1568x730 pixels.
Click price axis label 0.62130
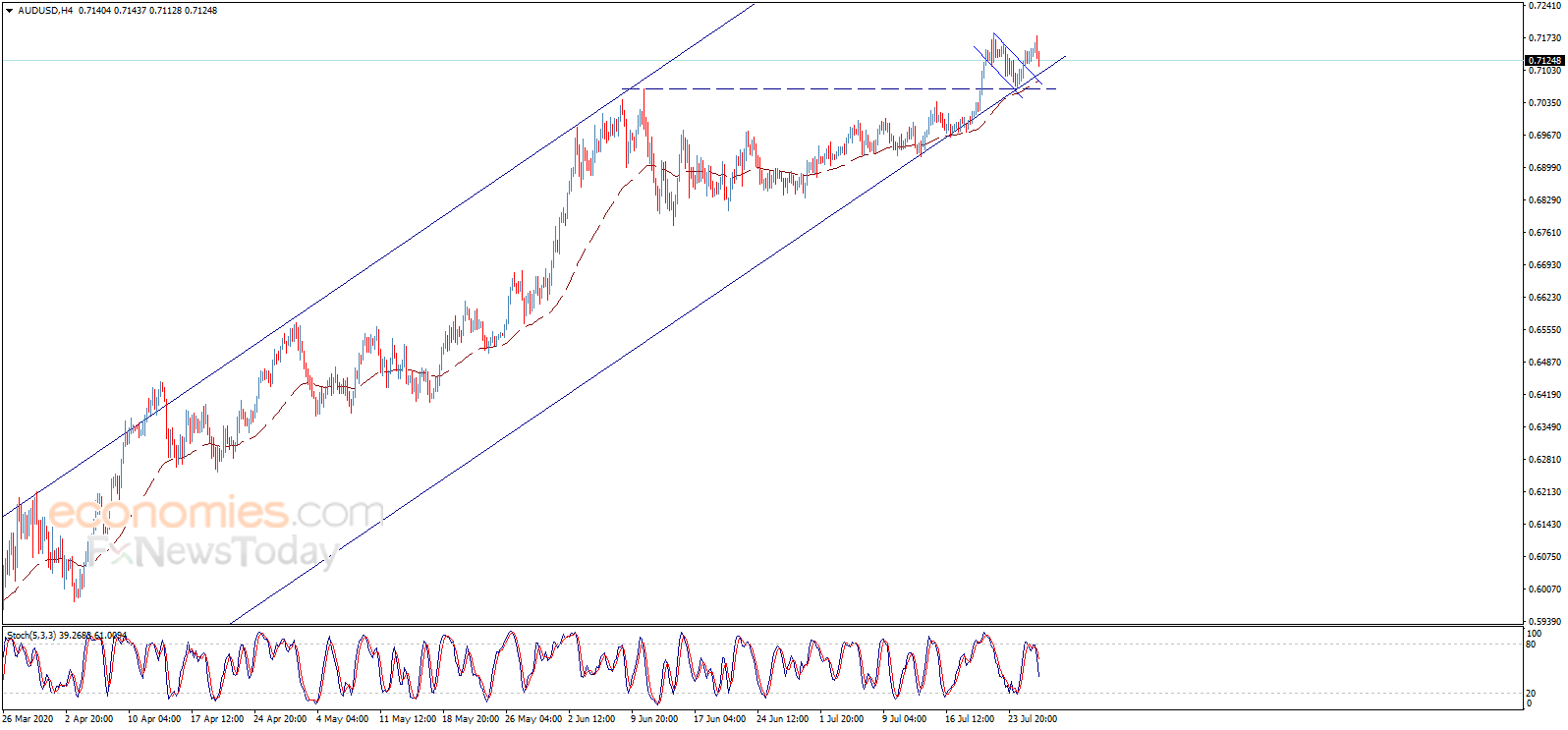[x=1545, y=492]
